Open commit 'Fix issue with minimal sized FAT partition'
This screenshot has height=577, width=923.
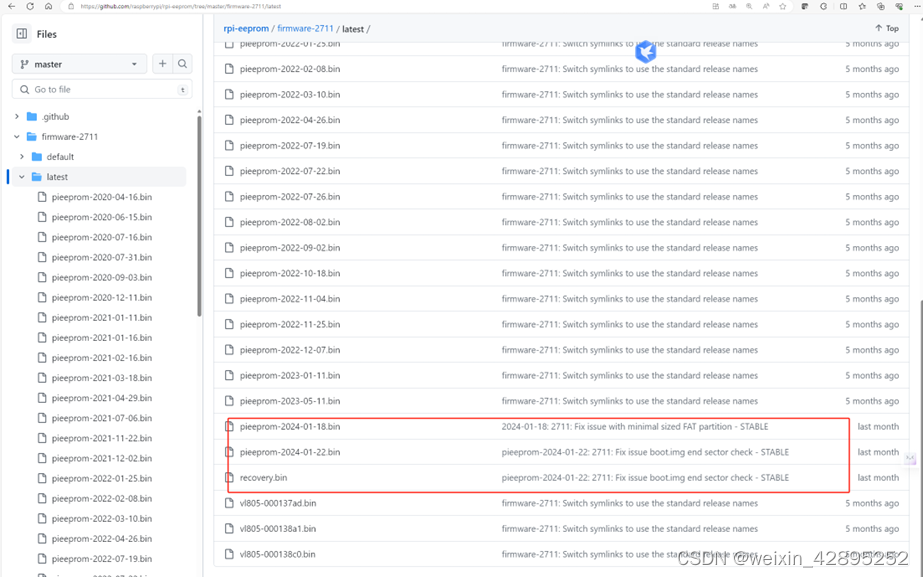pyautogui.click(x=635, y=426)
